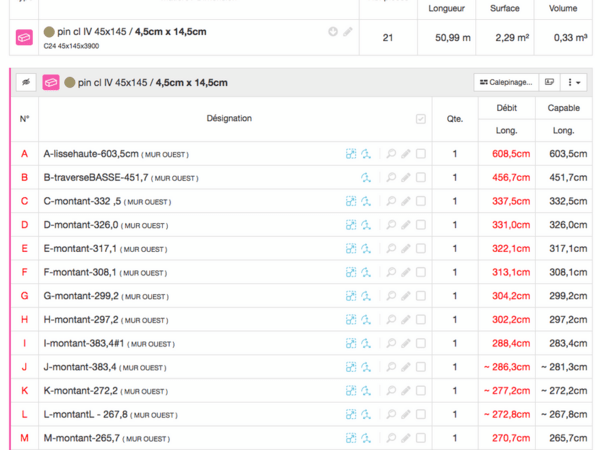Check the box for H-montant-297,2
This screenshot has height=450, width=600.
pyautogui.click(x=421, y=320)
